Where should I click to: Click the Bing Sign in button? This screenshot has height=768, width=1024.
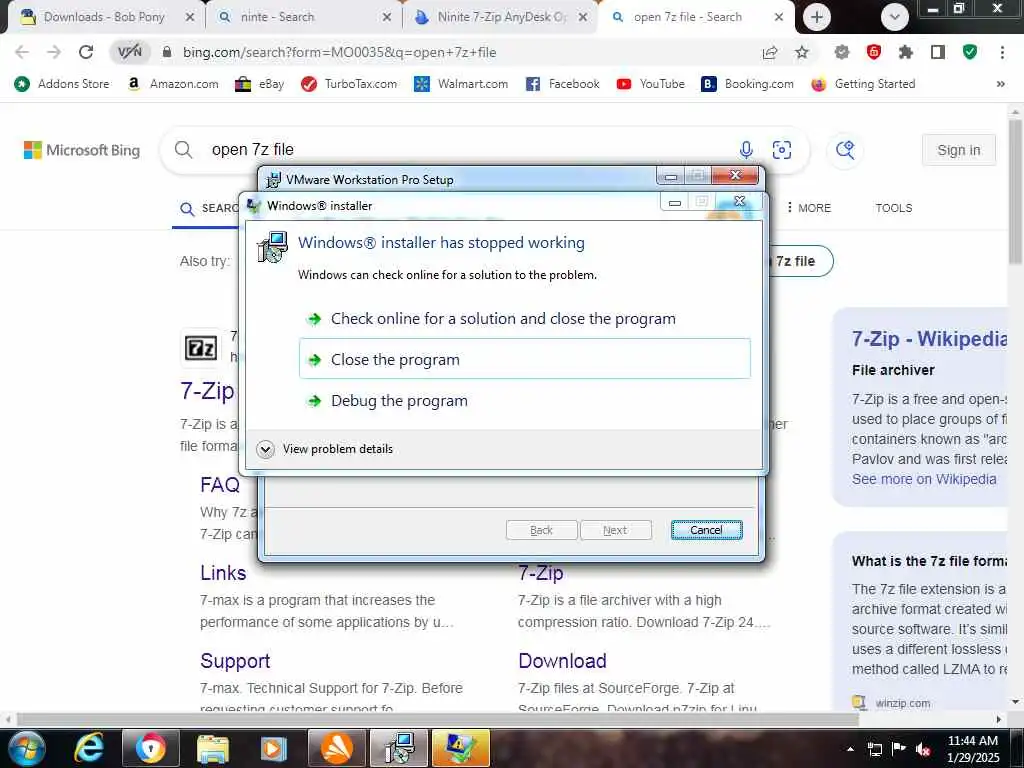959,150
